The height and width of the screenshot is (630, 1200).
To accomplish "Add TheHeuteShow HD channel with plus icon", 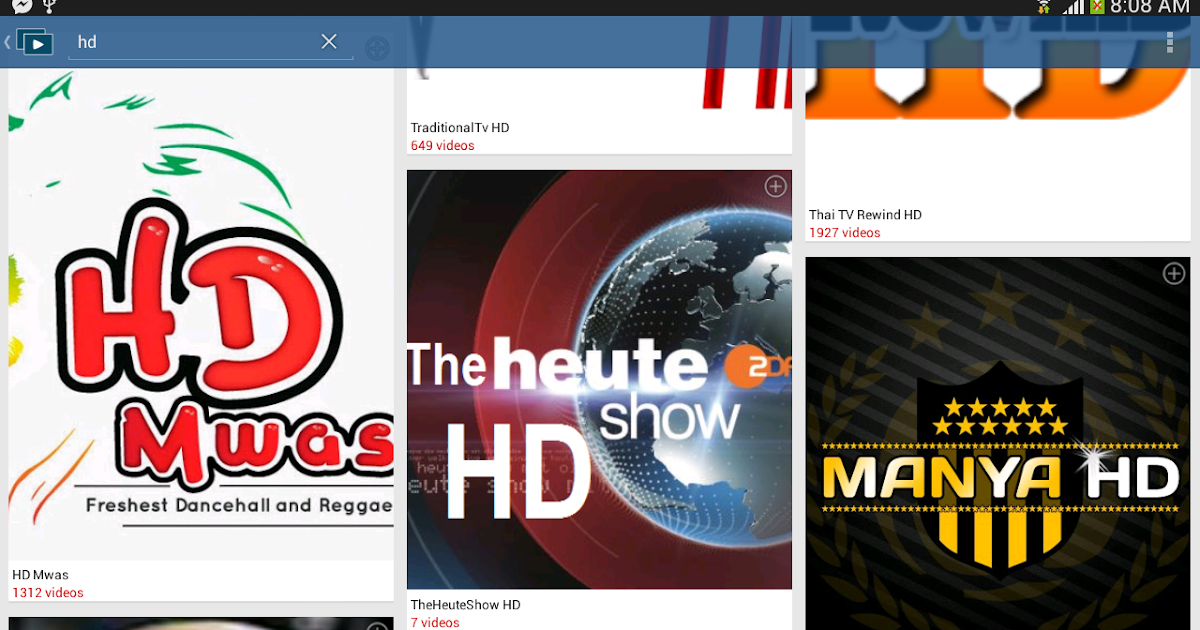I will pos(776,186).
